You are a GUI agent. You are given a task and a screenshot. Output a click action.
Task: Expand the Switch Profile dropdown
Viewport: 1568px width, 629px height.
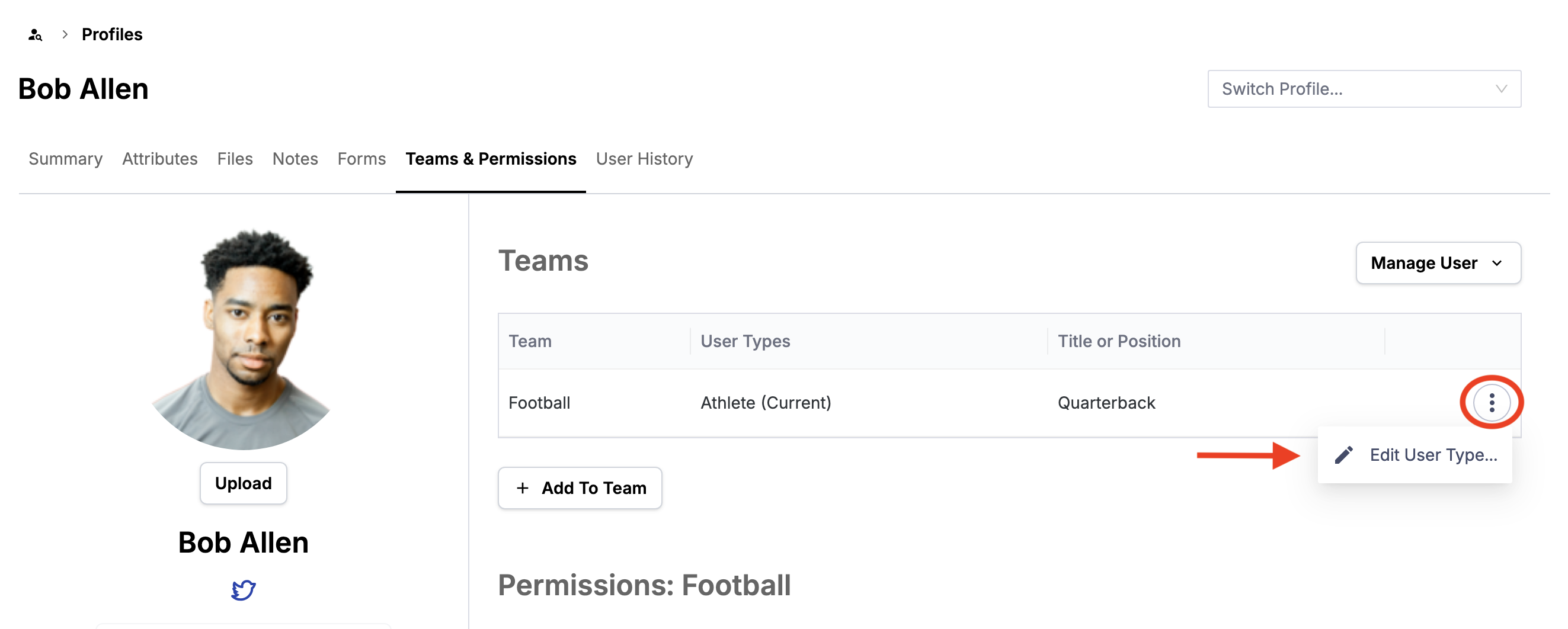click(1364, 89)
